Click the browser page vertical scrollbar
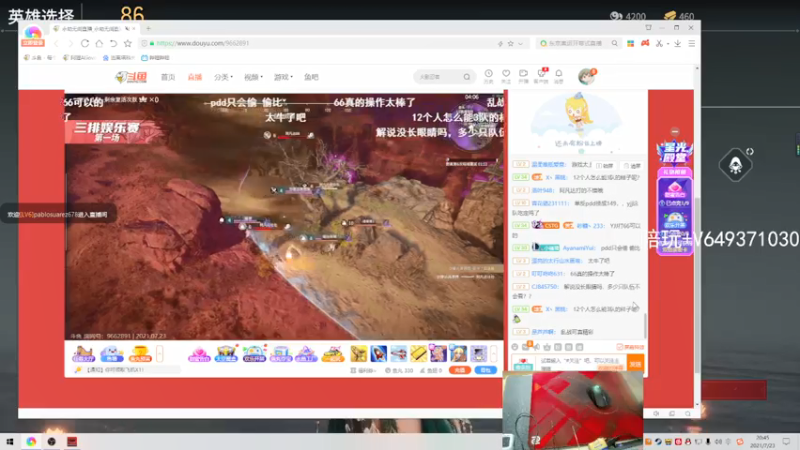800x450 pixels. point(697,286)
